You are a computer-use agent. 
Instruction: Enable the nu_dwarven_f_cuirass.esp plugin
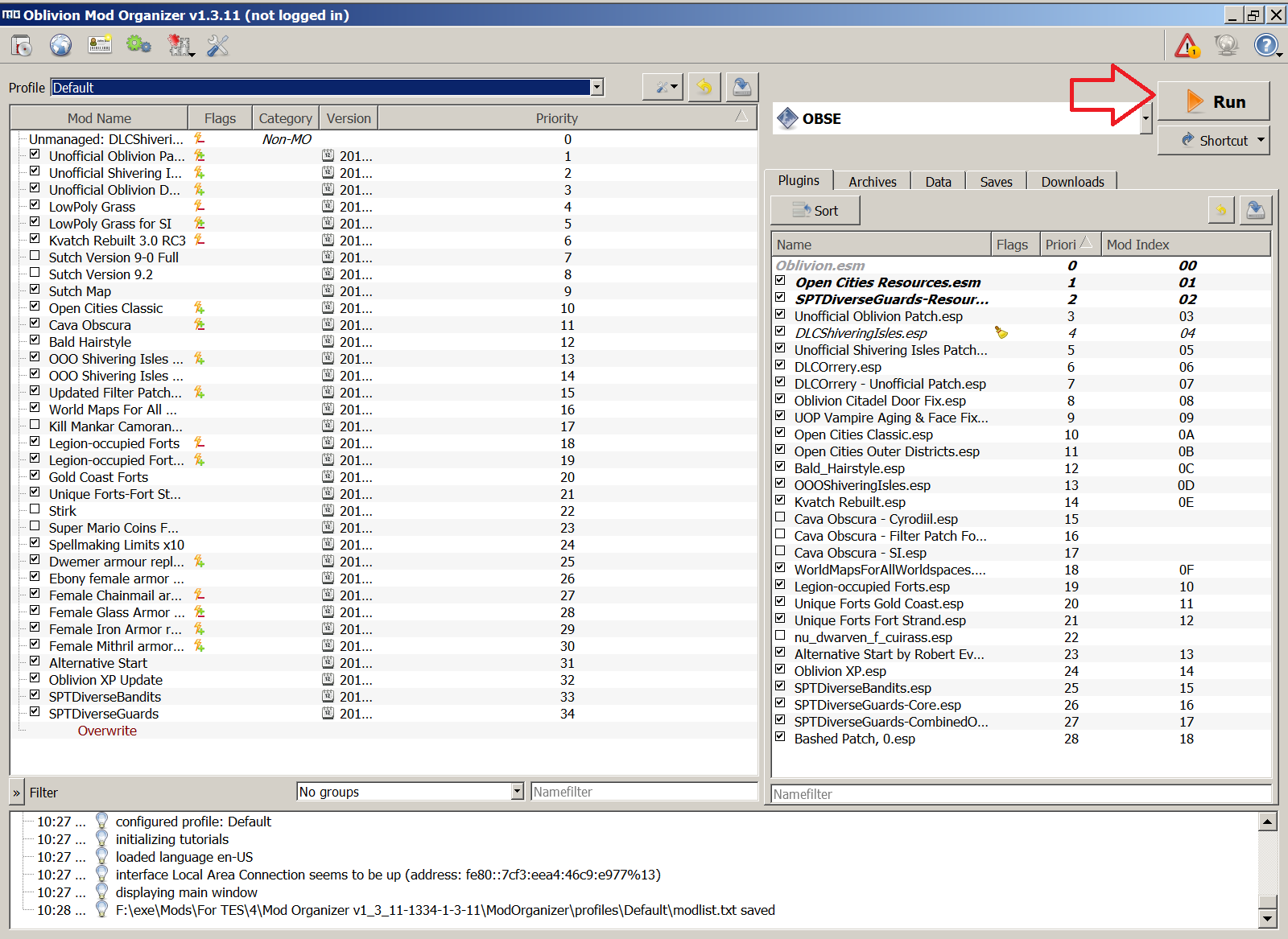[x=780, y=635]
